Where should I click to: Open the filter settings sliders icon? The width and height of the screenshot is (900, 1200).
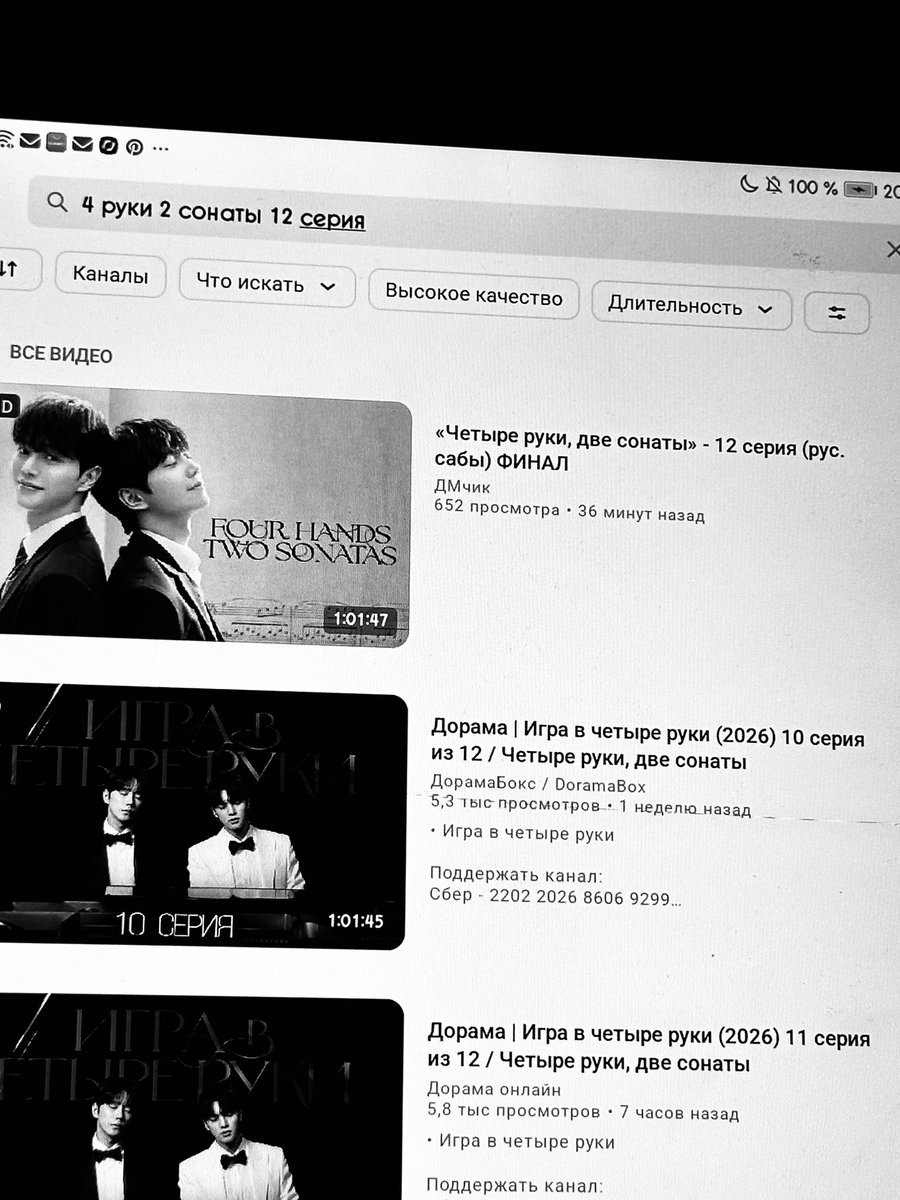point(837,314)
